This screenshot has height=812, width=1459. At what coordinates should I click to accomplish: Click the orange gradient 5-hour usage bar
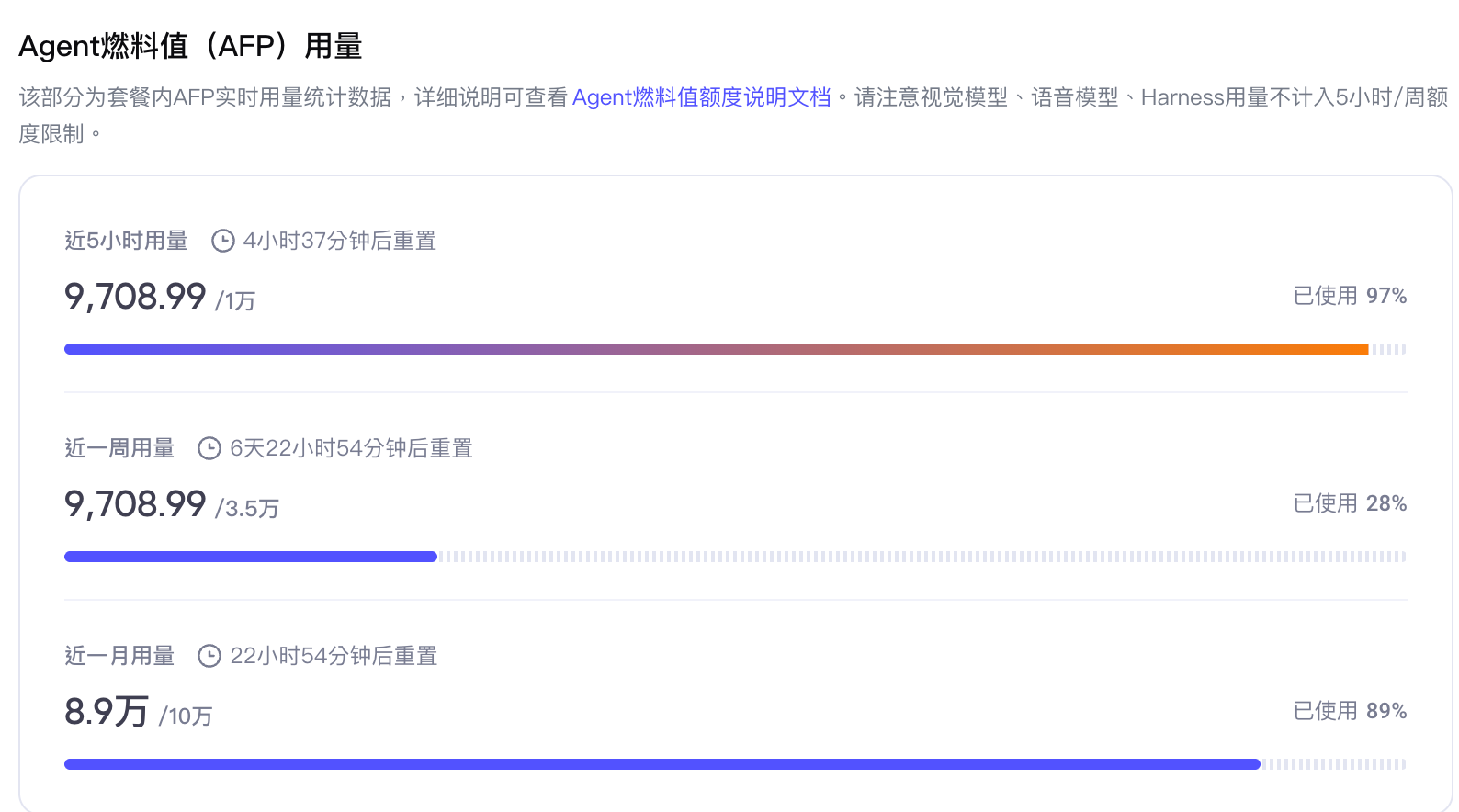click(735, 349)
